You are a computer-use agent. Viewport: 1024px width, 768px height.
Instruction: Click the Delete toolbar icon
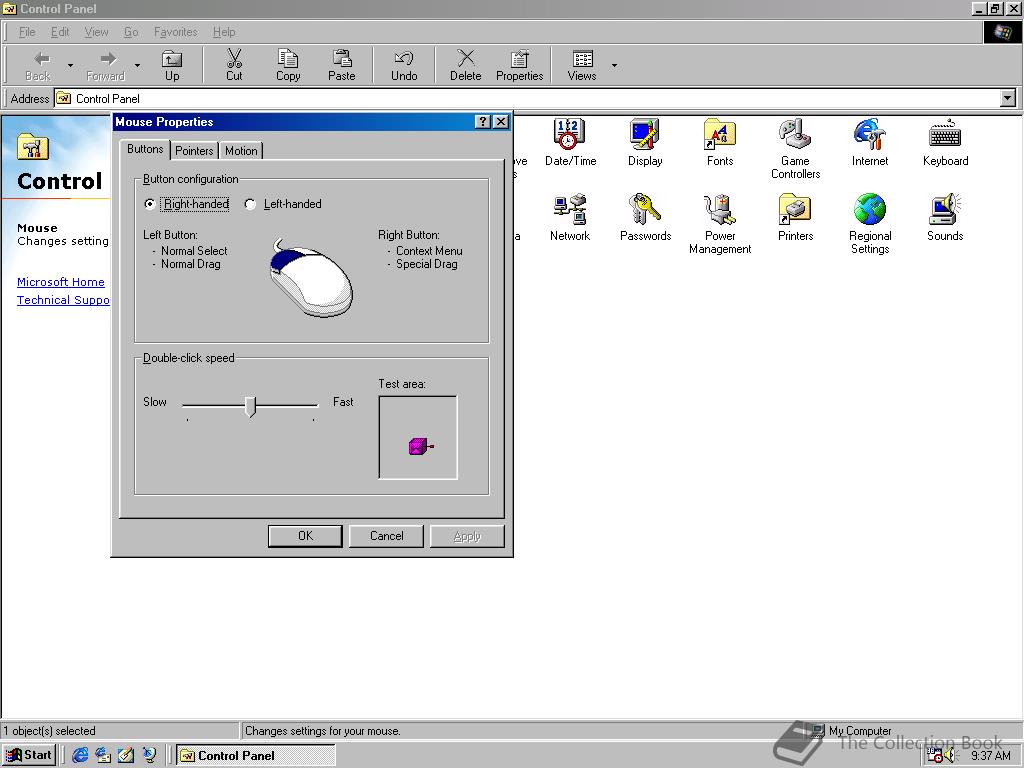pyautogui.click(x=466, y=59)
